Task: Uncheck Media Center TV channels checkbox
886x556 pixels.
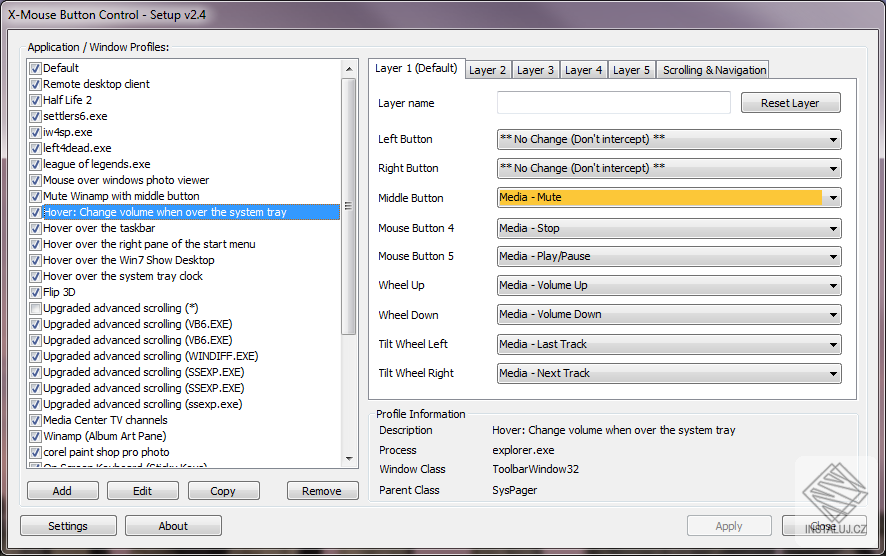Action: 36,420
